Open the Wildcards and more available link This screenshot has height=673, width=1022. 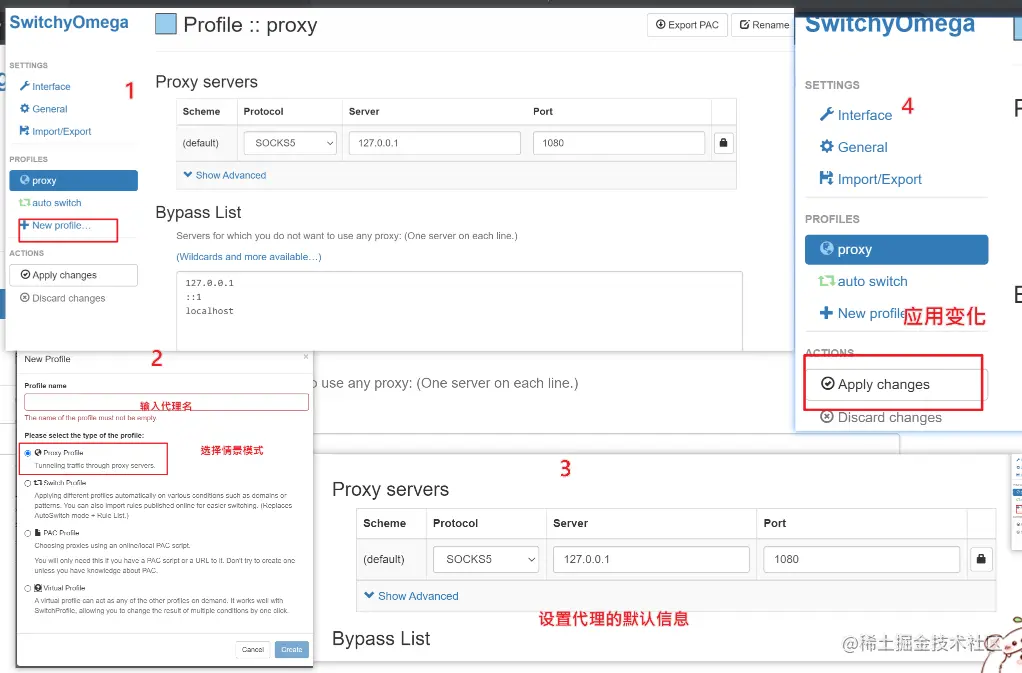tap(249, 257)
